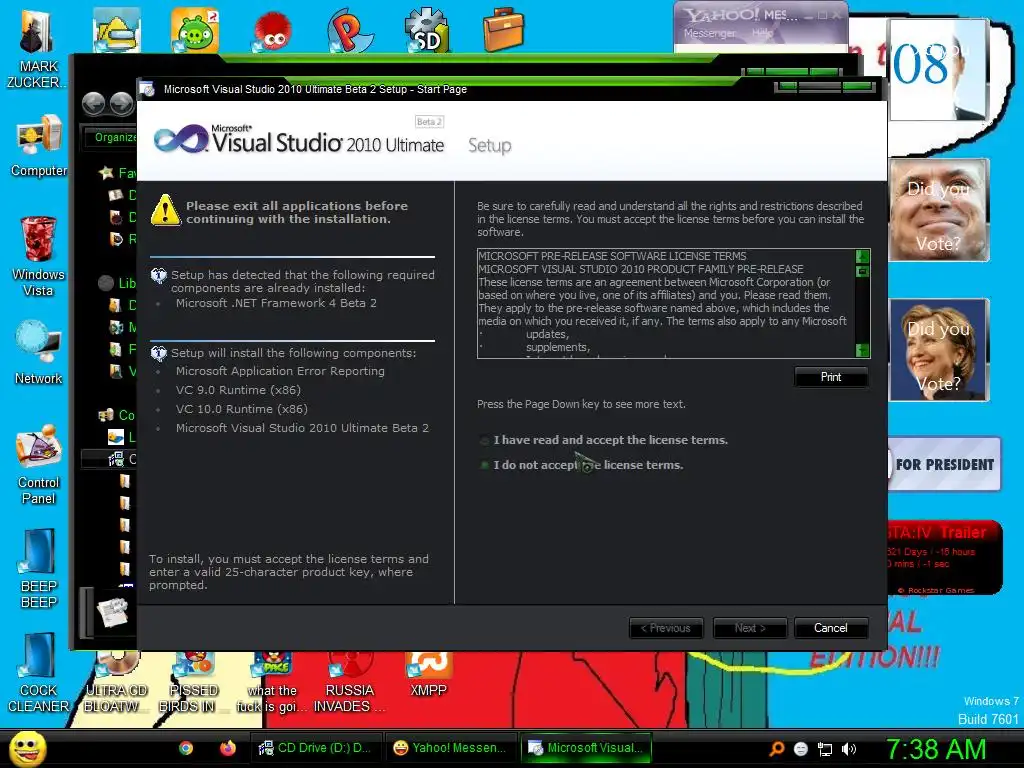Click the orange magnifier tray icon

click(776, 749)
